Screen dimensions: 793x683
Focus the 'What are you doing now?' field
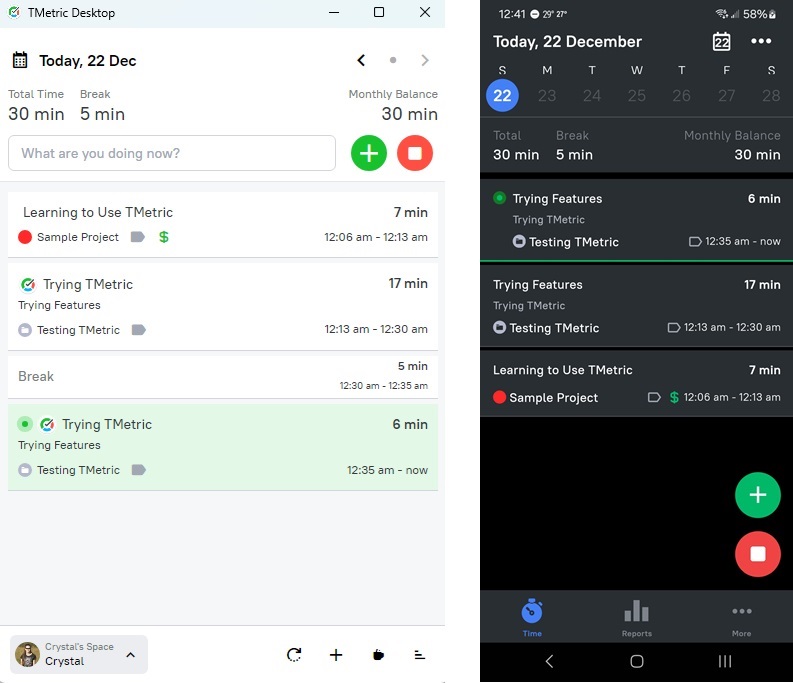point(171,153)
